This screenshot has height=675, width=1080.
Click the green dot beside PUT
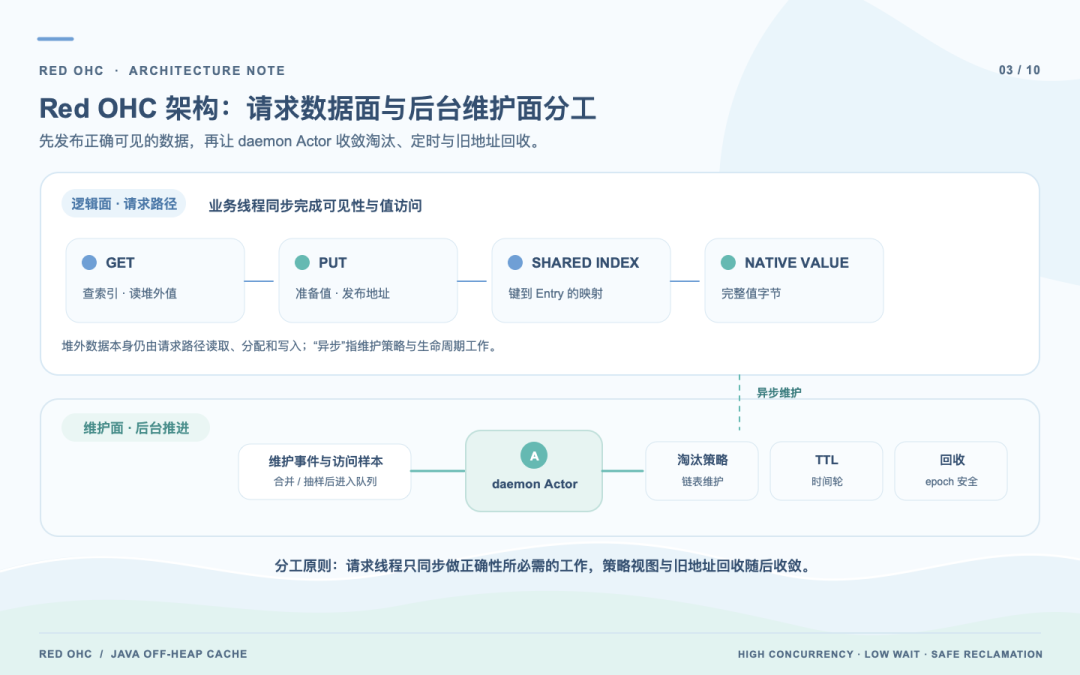[302, 262]
